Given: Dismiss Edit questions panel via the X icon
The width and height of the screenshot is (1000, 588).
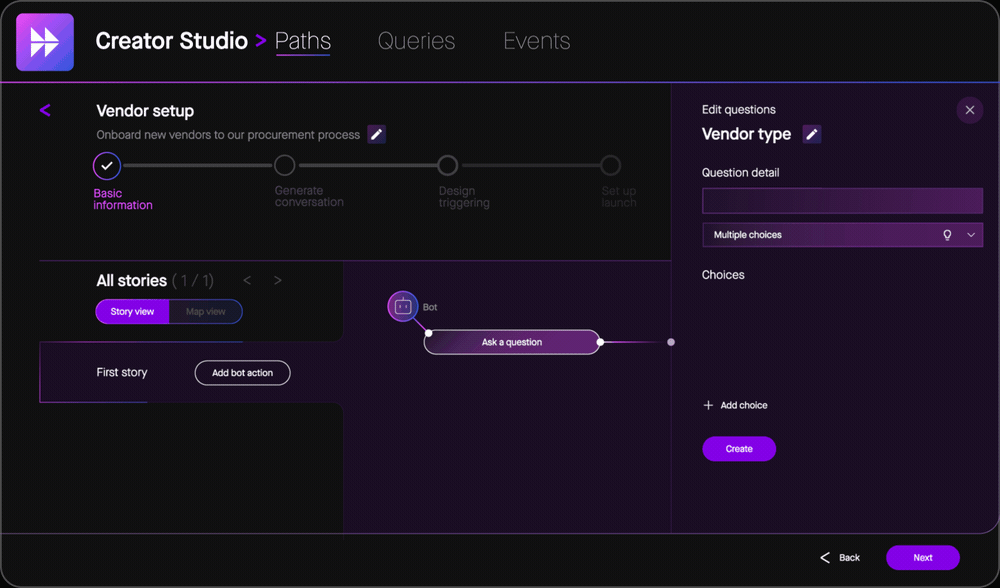Looking at the screenshot, I should point(968,110).
